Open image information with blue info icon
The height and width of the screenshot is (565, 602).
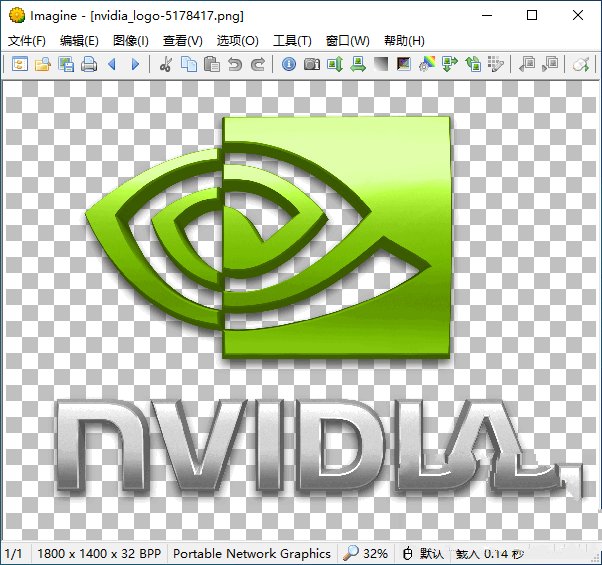(x=289, y=64)
